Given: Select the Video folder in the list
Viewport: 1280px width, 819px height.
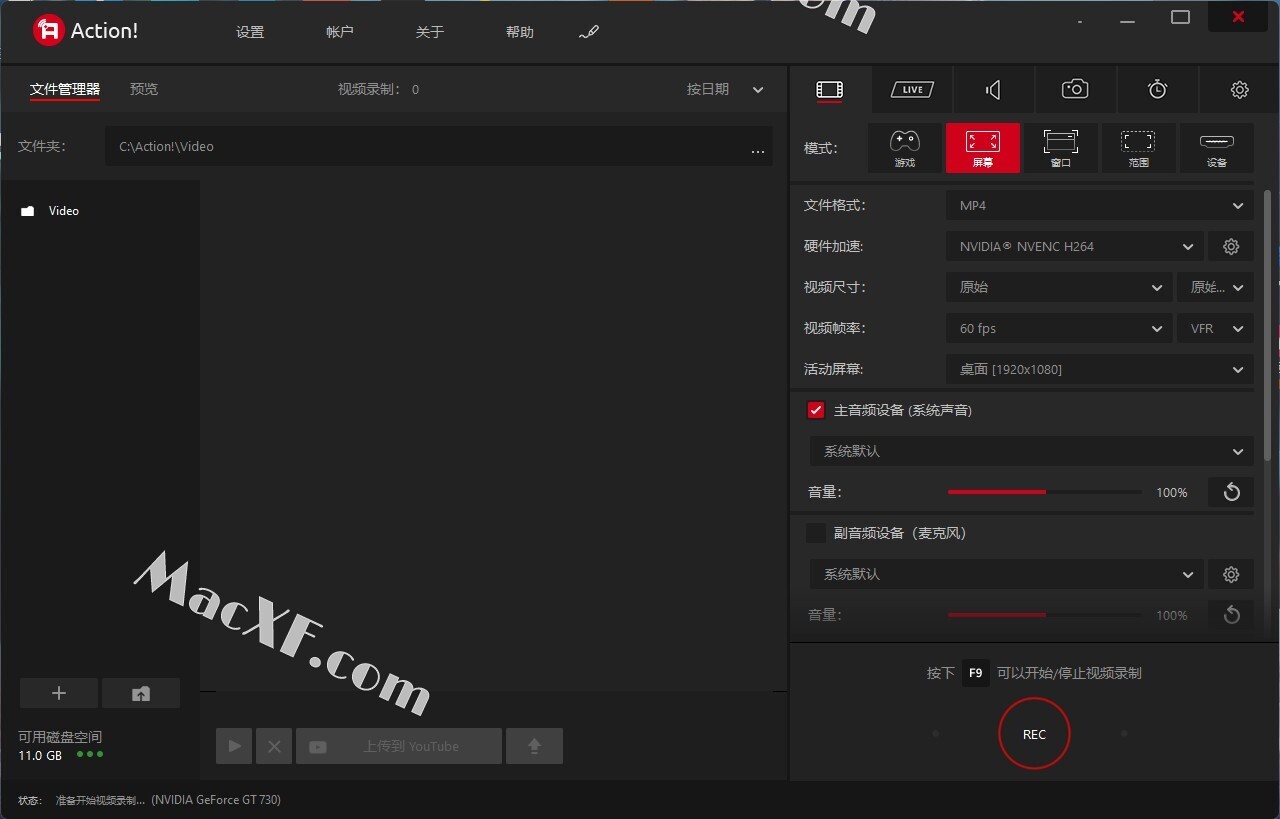Looking at the screenshot, I should coord(50,211).
